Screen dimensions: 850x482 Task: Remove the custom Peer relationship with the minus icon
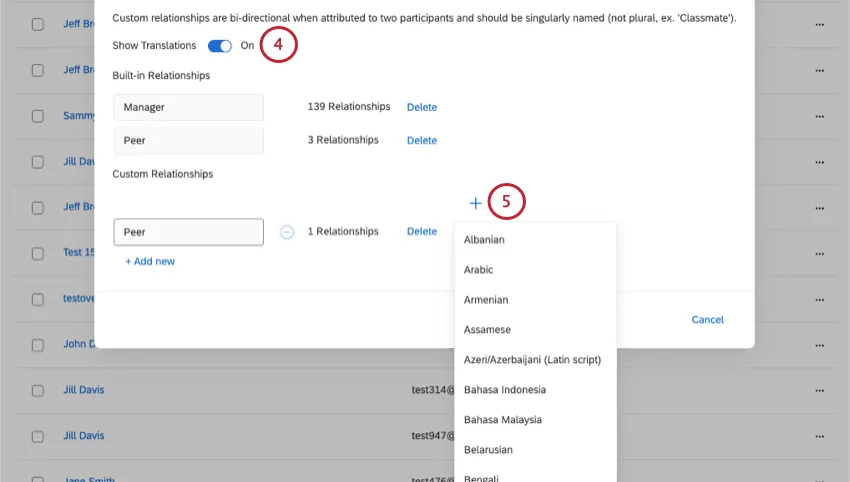coord(287,232)
